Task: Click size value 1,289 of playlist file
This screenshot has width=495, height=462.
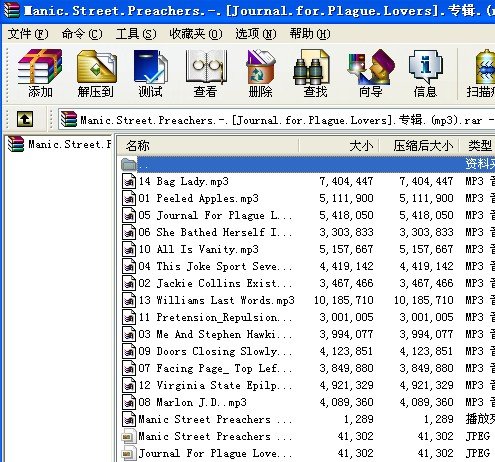Action: pos(359,419)
